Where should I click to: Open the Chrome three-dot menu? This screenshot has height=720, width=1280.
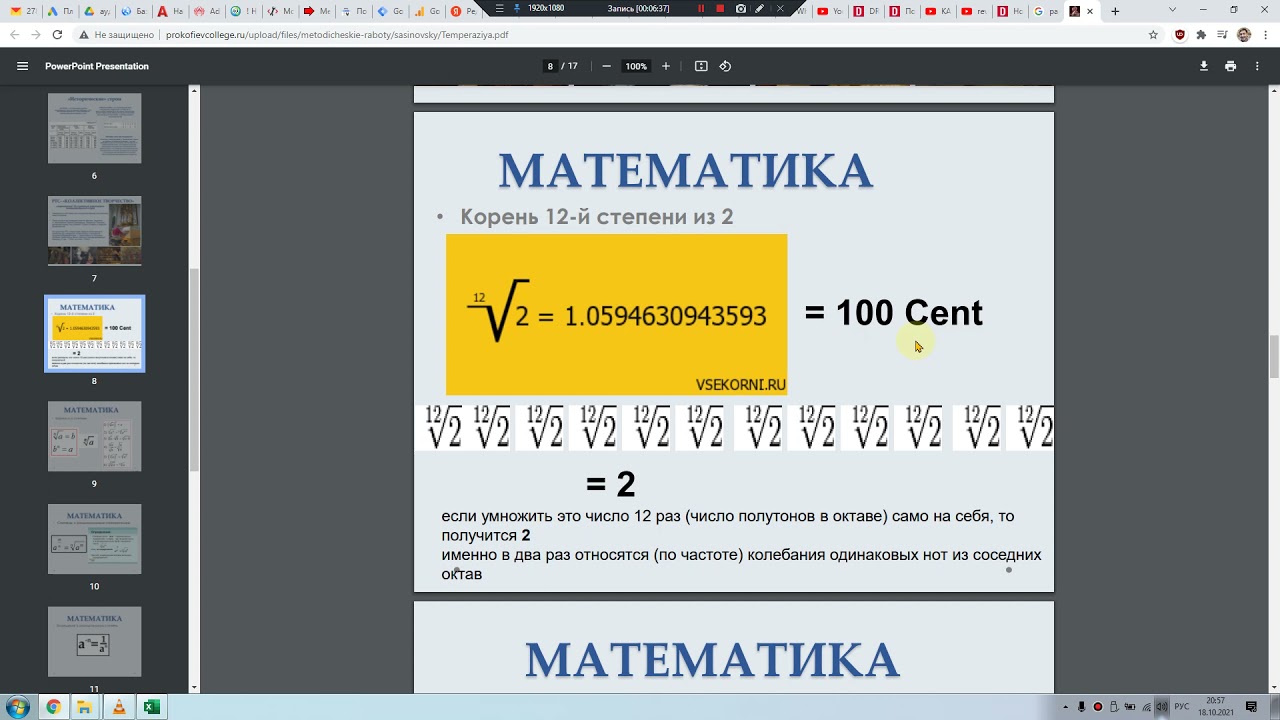coord(1264,34)
